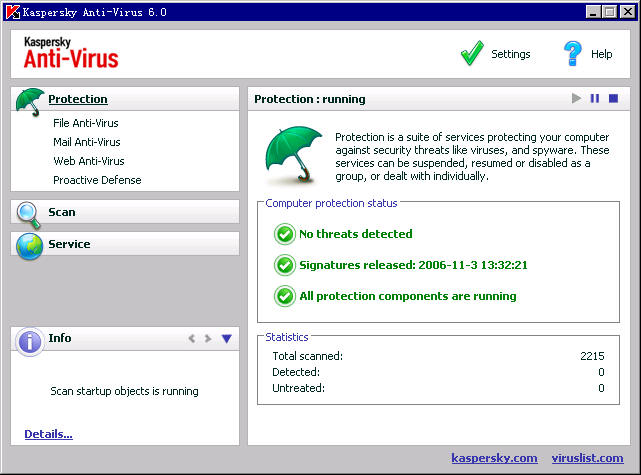Select Web Anti-Virus in the sidebar
This screenshot has height=475, width=641.
click(x=89, y=161)
